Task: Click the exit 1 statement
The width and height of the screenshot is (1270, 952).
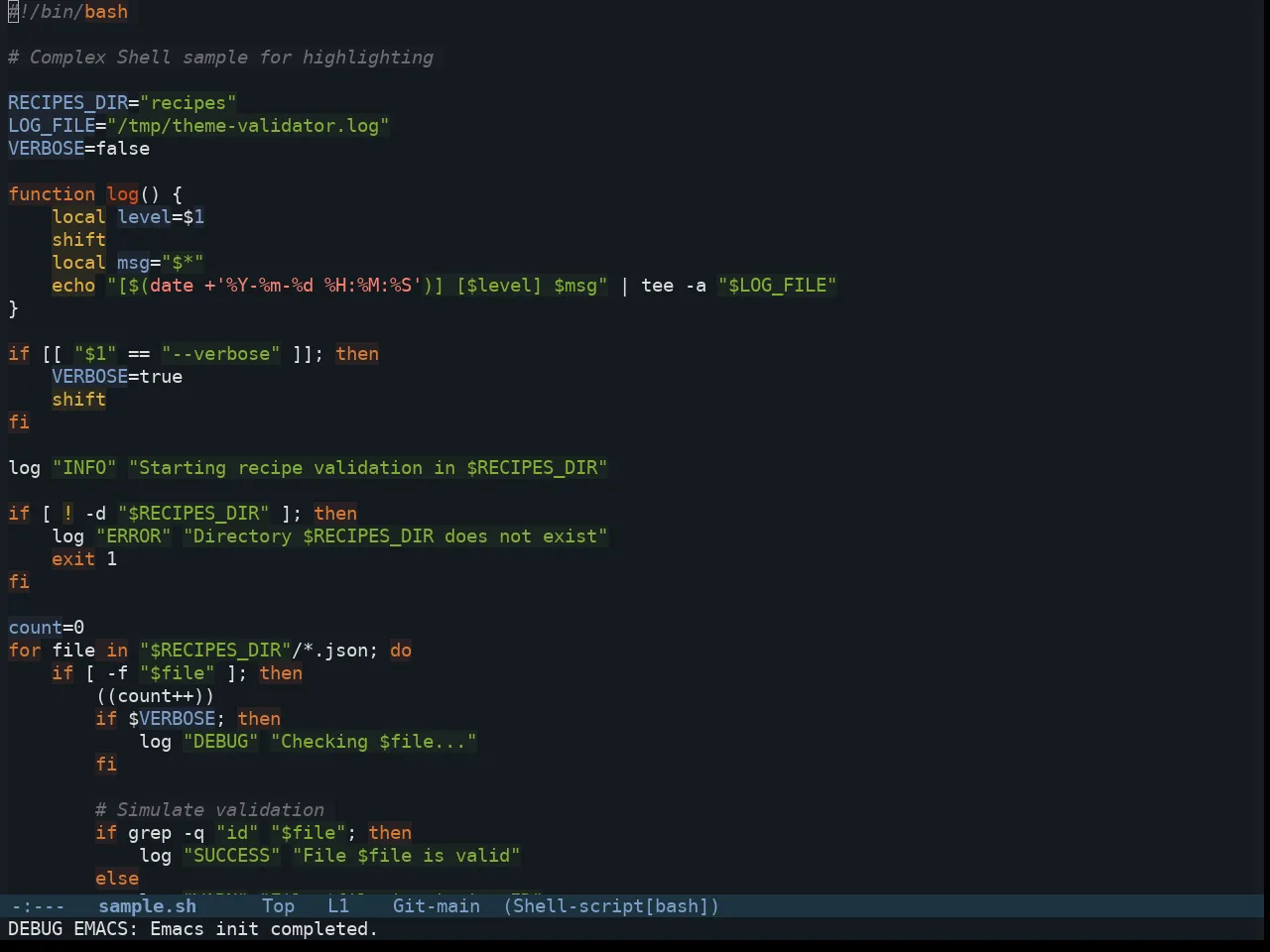Action: [84, 559]
